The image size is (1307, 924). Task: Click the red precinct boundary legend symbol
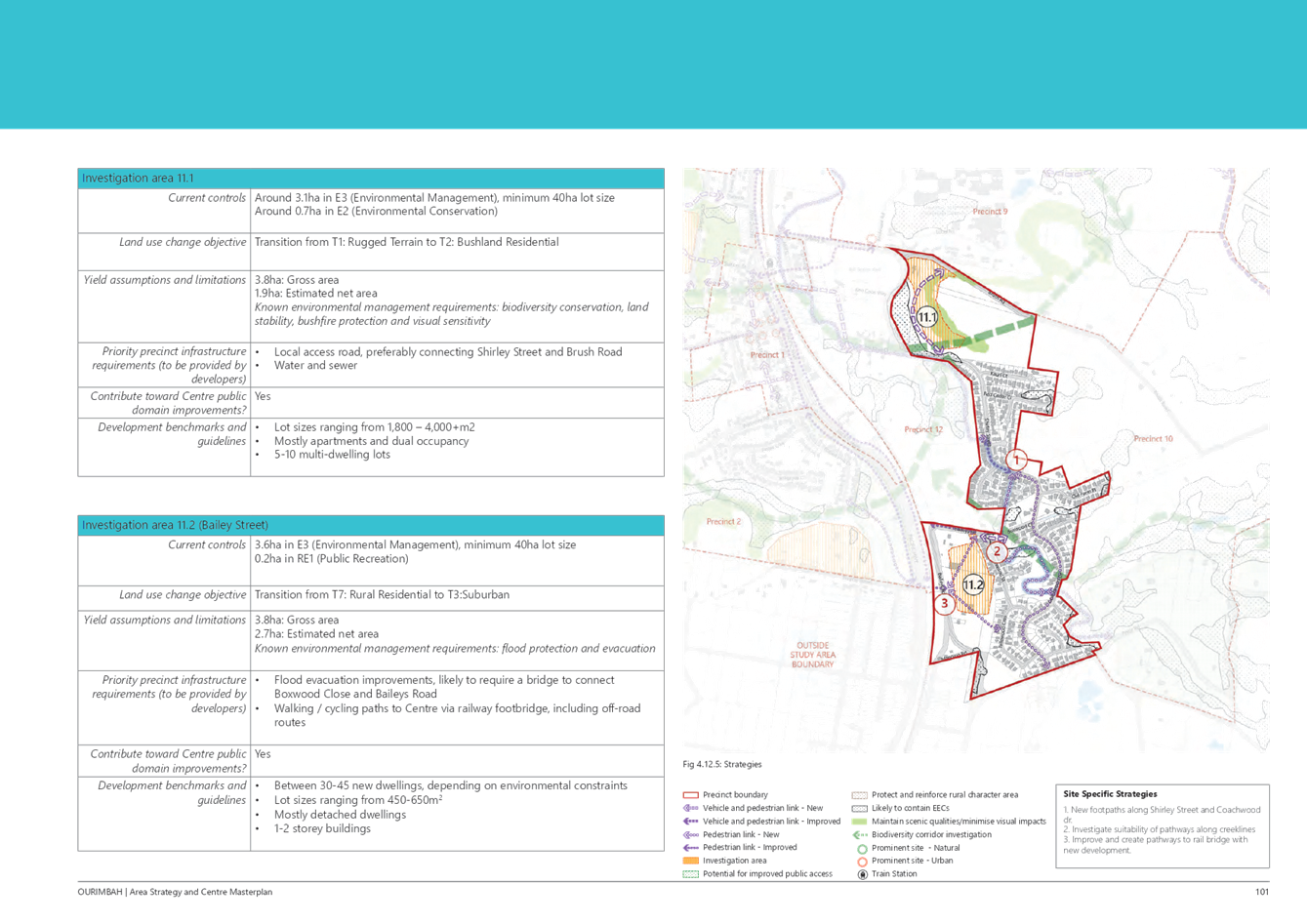pos(690,795)
